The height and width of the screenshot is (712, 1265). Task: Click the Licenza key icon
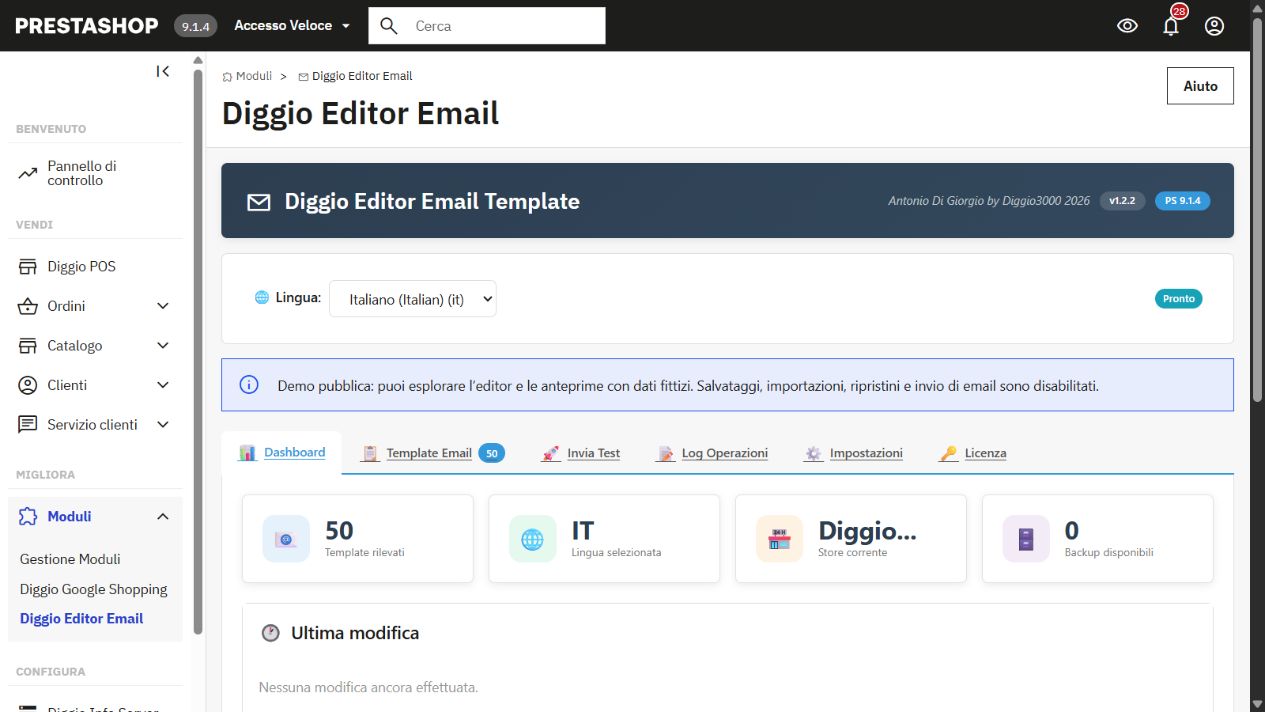tap(948, 453)
